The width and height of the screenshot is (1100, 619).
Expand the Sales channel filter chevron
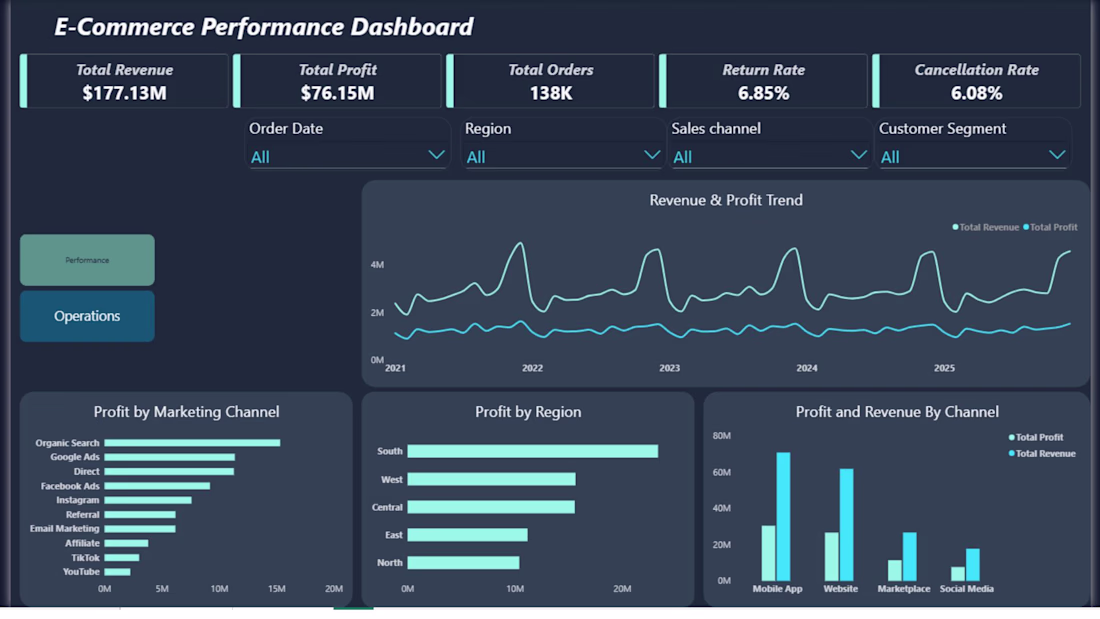pos(858,155)
